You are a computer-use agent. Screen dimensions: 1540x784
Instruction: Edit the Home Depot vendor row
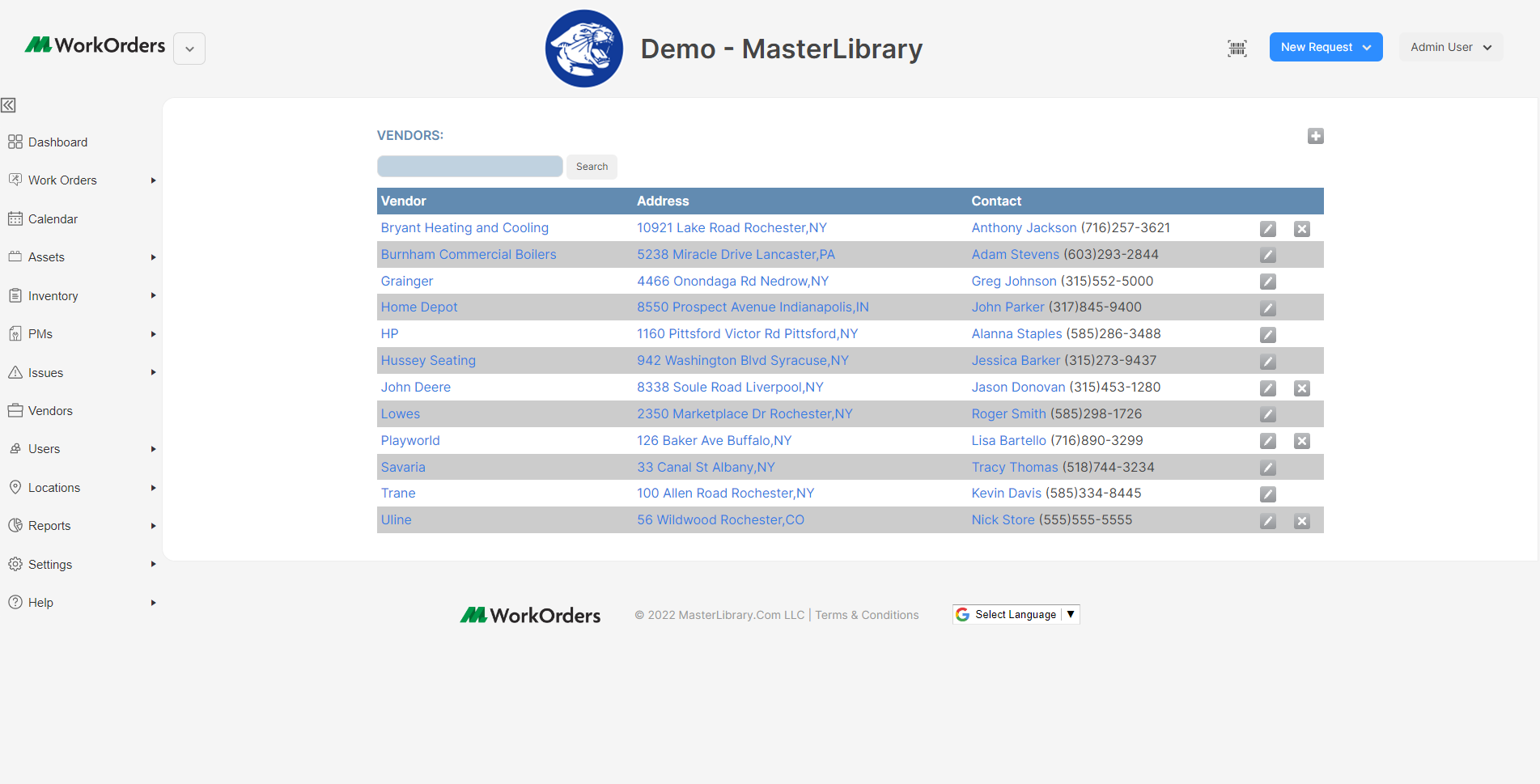pyautogui.click(x=1267, y=308)
